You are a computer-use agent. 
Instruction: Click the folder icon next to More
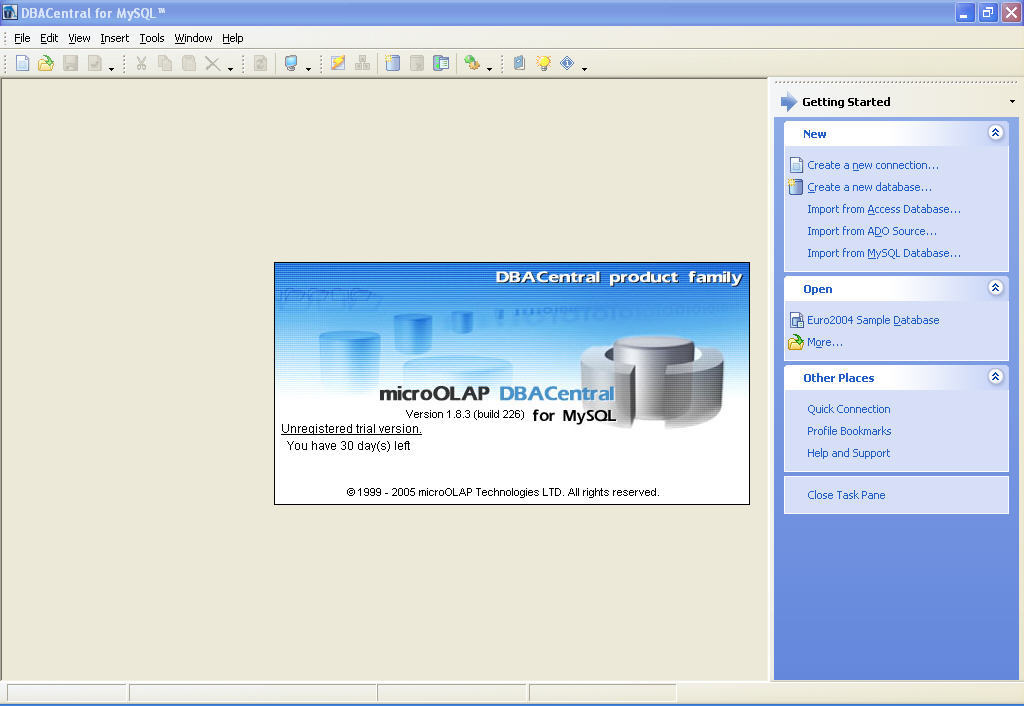click(795, 342)
